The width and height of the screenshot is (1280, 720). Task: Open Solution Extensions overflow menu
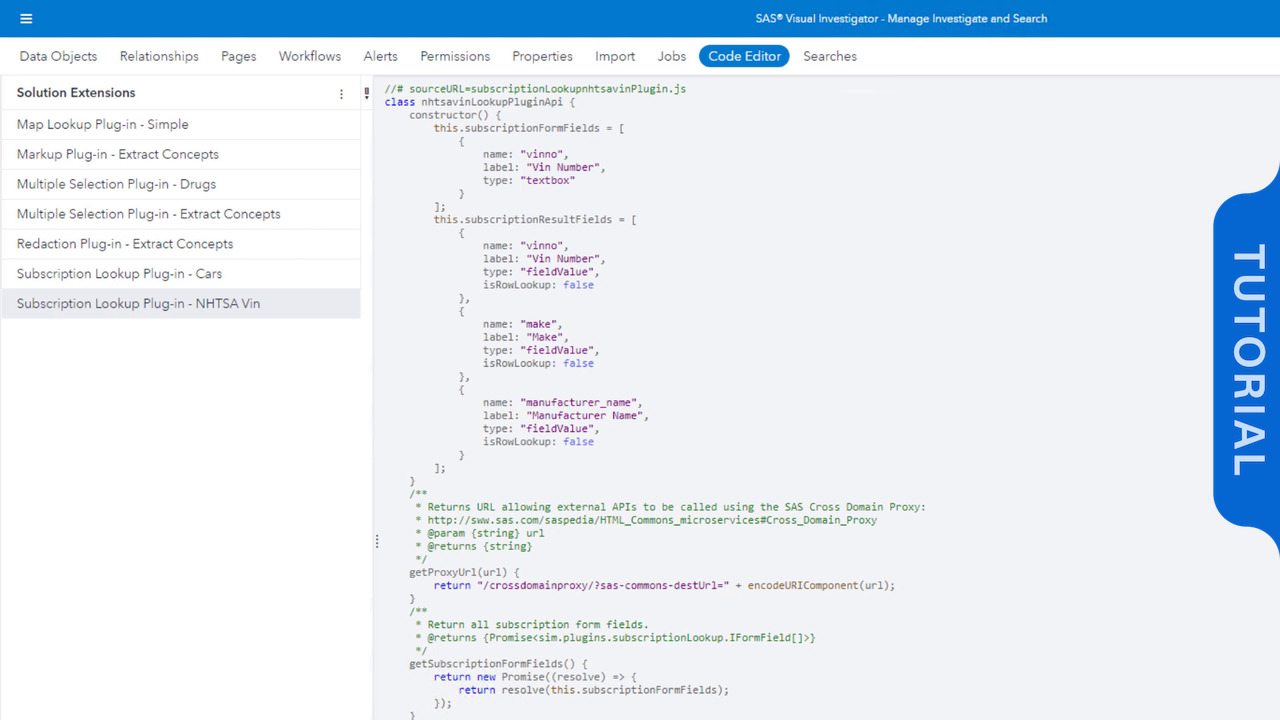pos(341,94)
